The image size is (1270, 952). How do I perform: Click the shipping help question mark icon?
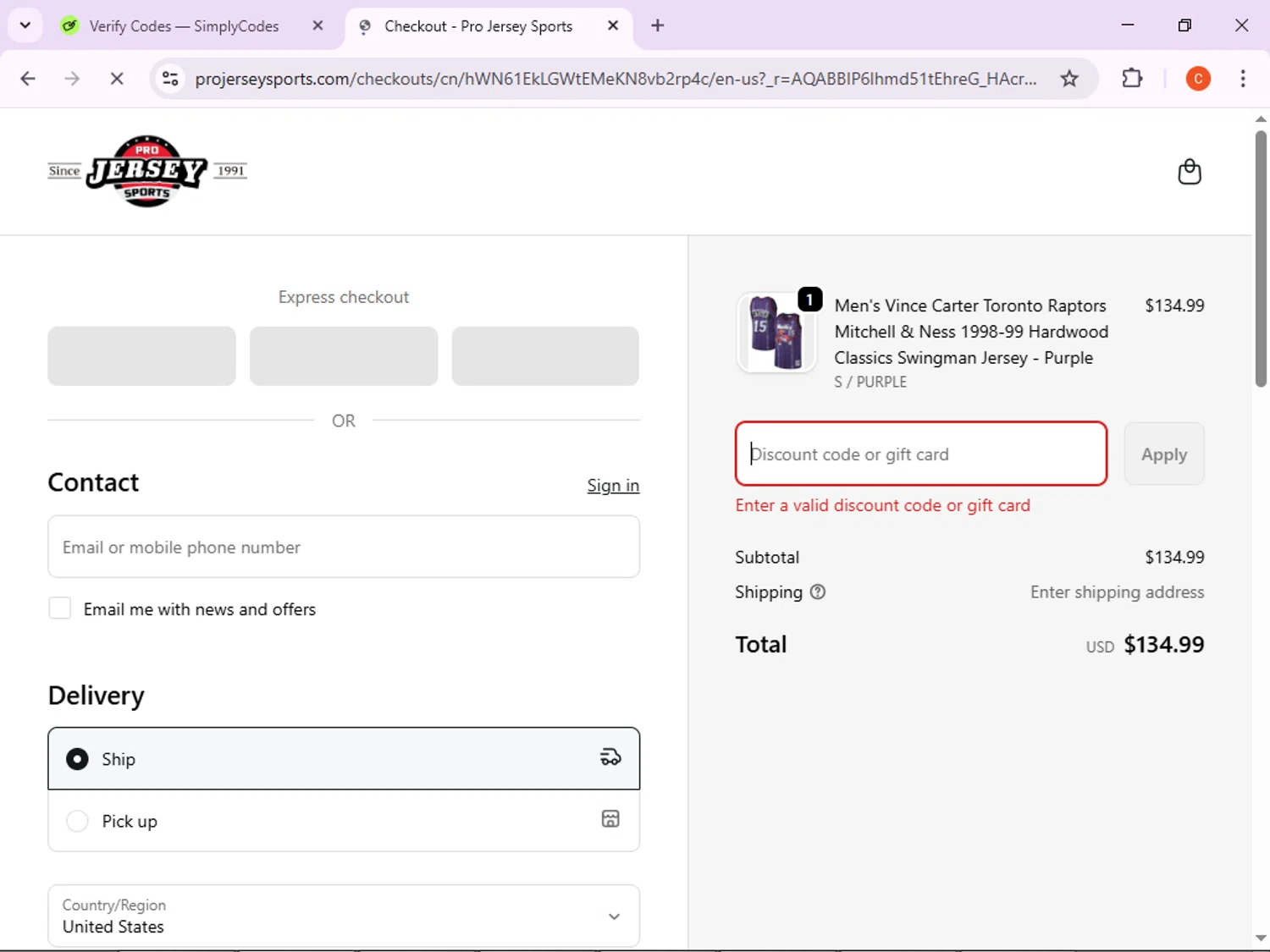coord(818,592)
